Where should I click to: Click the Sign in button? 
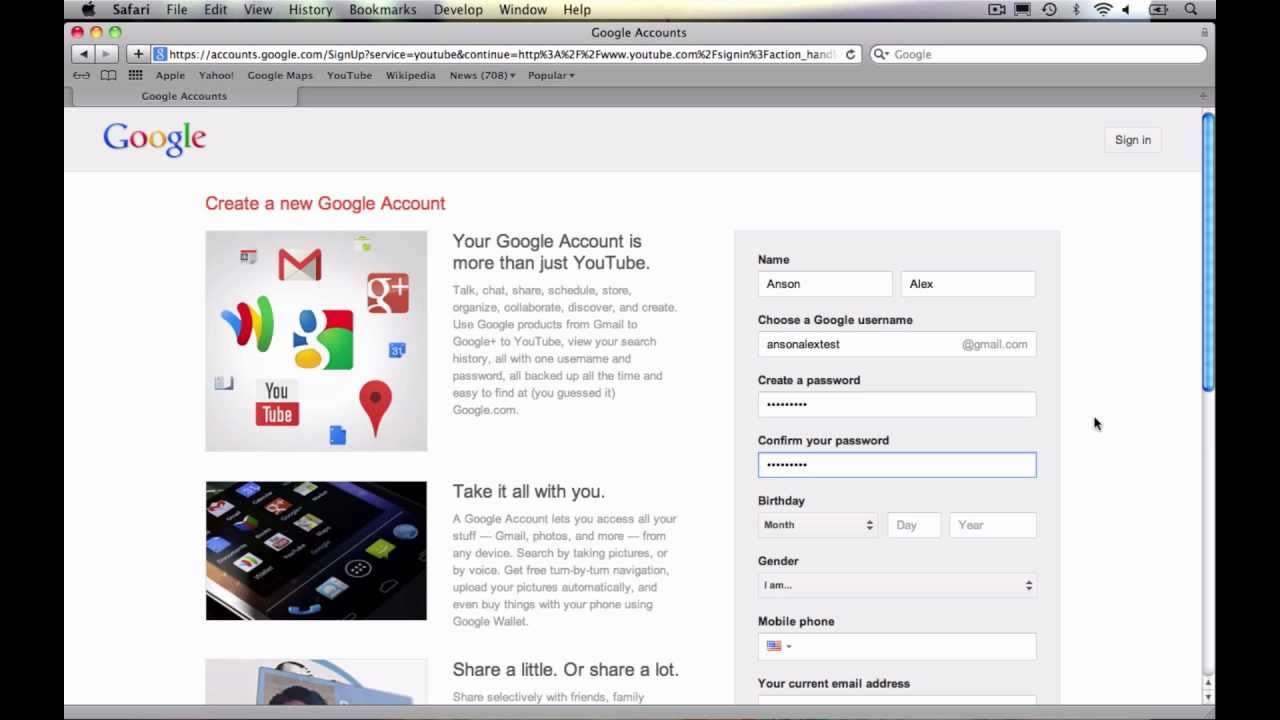tap(1133, 140)
